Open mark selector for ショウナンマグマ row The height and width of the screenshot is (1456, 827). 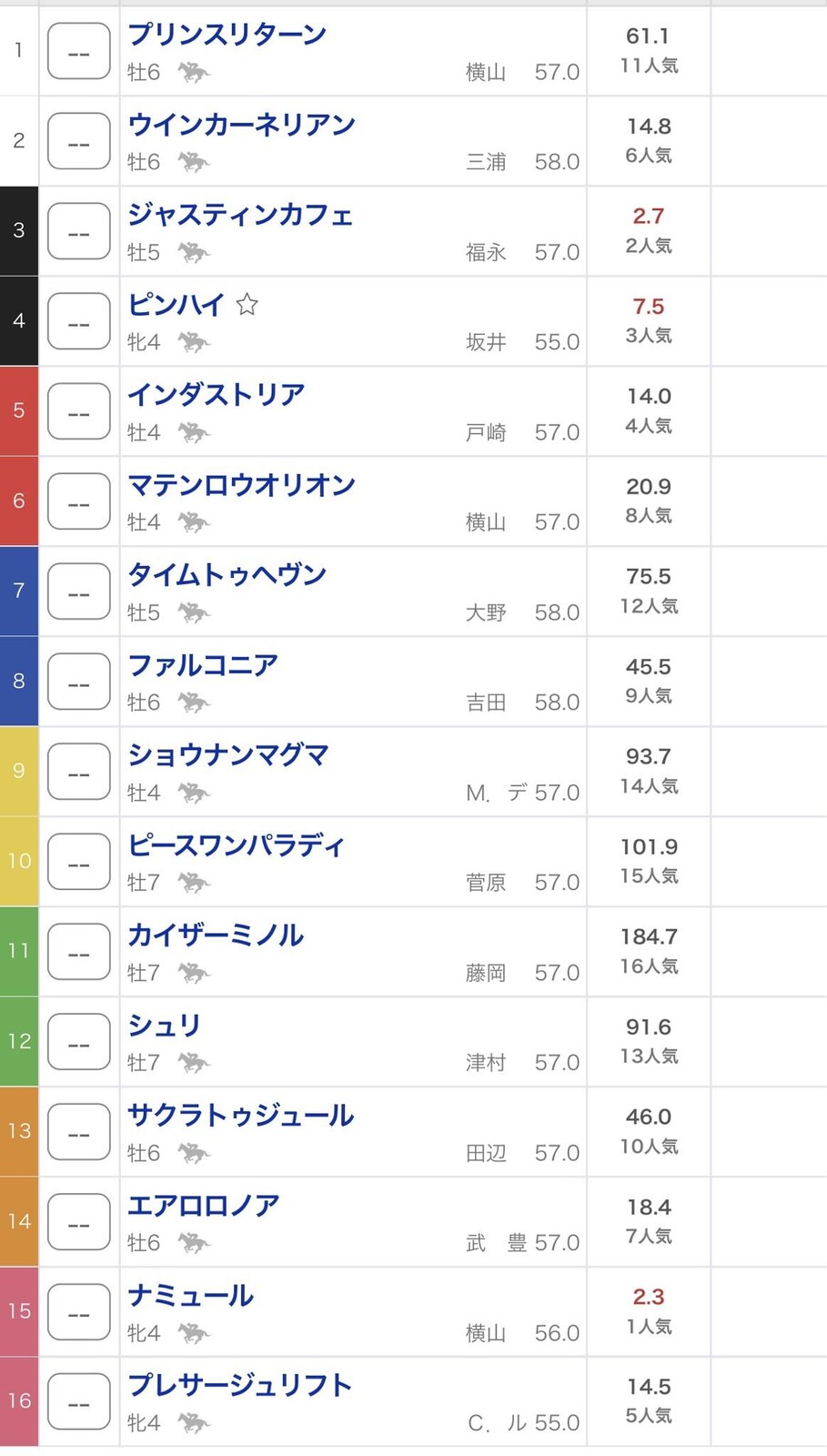point(79,772)
